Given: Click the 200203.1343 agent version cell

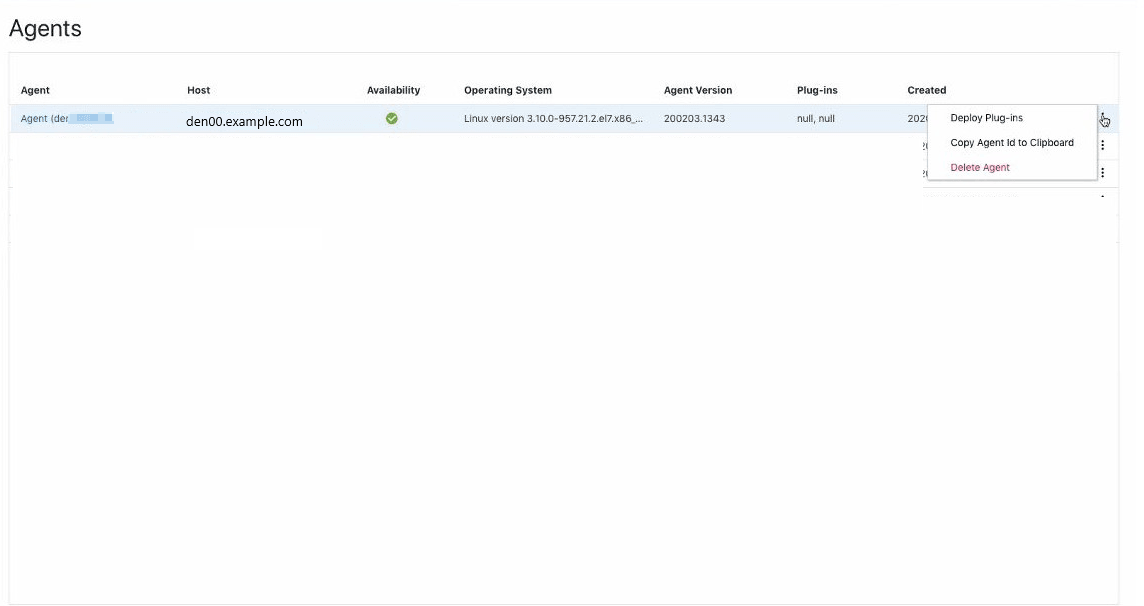Looking at the screenshot, I should [693, 117].
